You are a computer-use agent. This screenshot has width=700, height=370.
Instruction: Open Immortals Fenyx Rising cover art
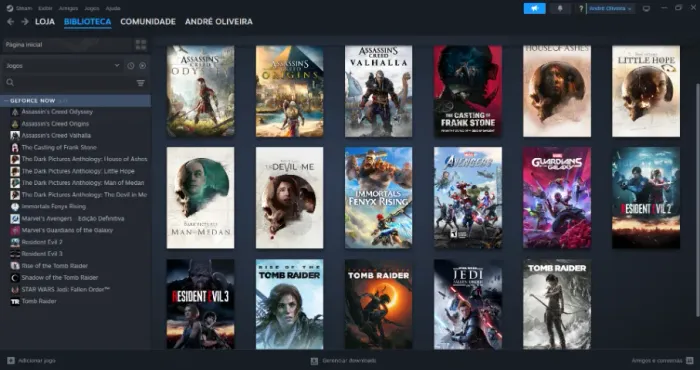click(x=379, y=198)
